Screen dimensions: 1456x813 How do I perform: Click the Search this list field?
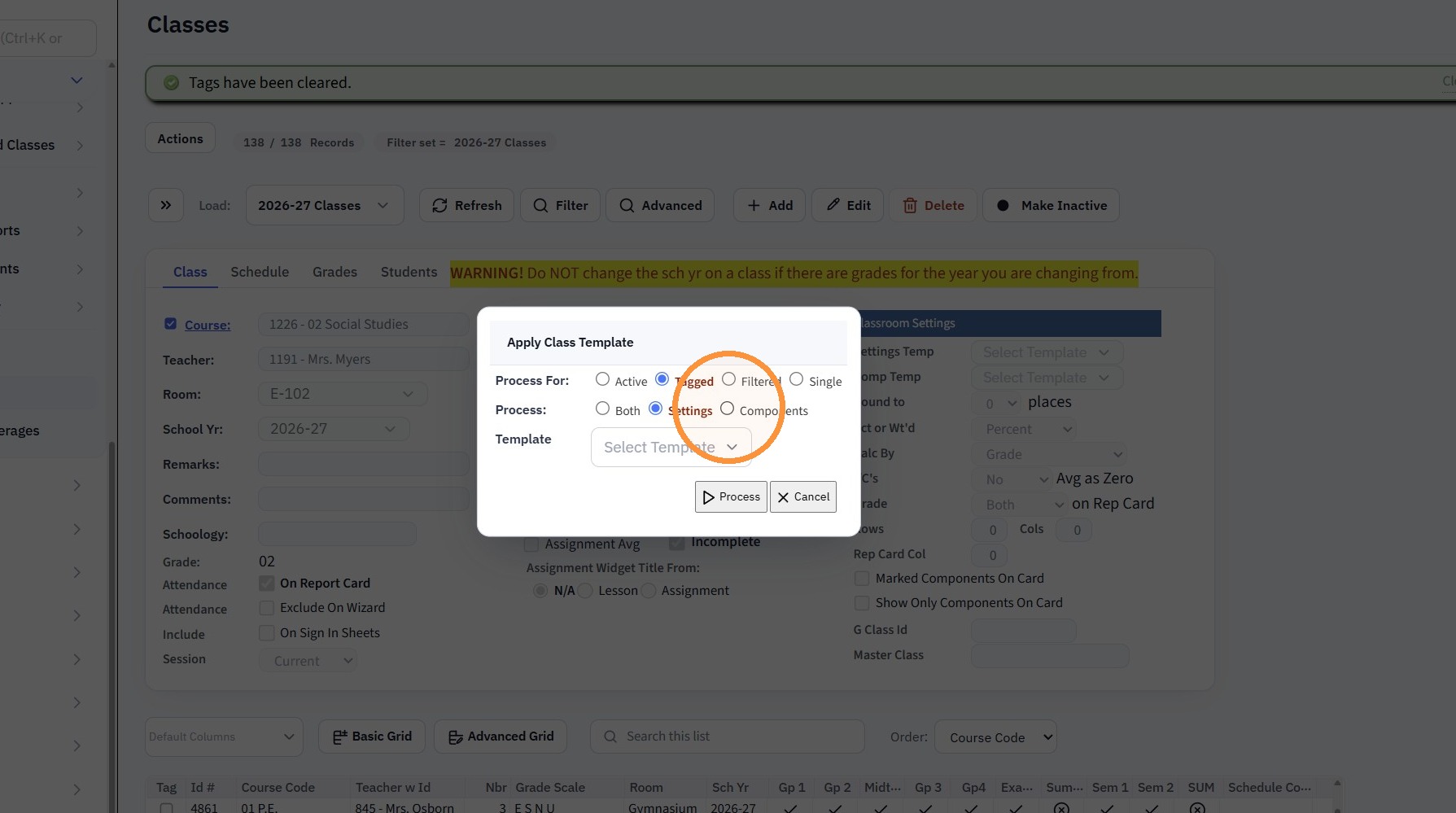(x=727, y=737)
